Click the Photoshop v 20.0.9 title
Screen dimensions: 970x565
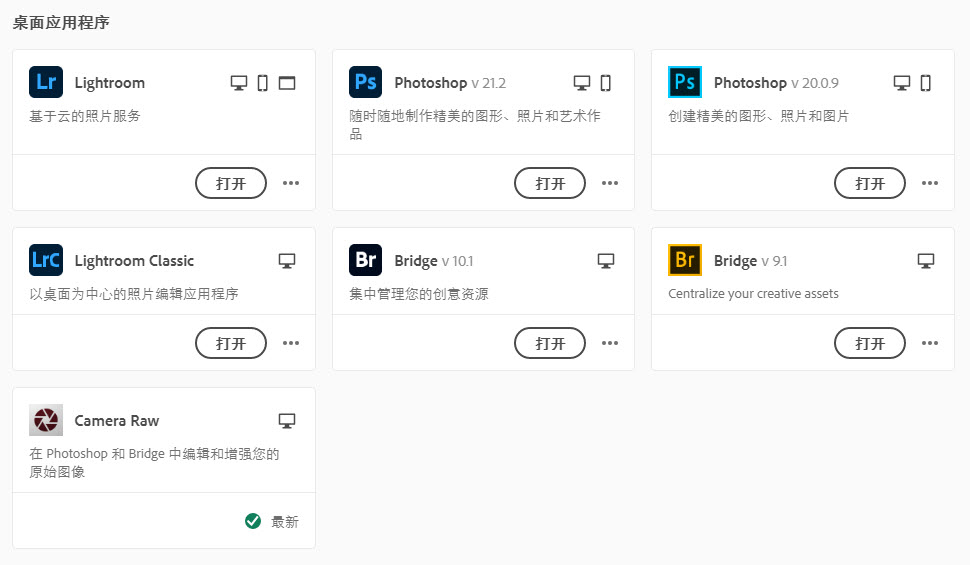click(x=776, y=83)
